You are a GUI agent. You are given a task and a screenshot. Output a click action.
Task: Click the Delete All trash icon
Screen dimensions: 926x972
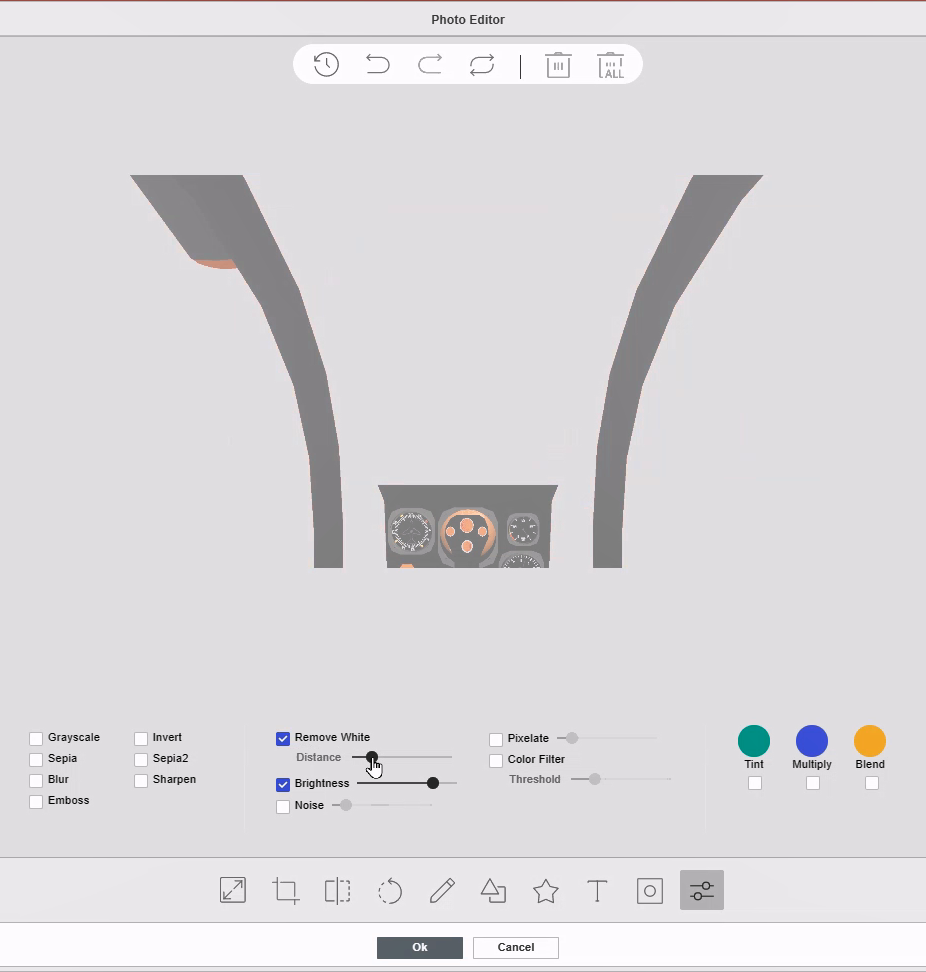click(611, 64)
